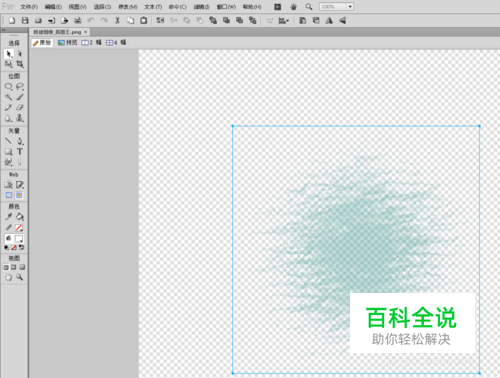Select the Rubber Stamp tool

pos(20,118)
